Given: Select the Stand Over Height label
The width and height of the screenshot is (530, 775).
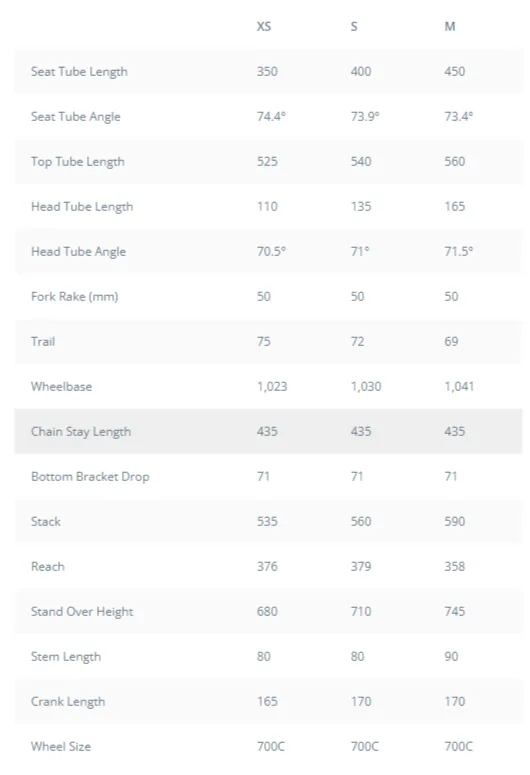Looking at the screenshot, I should pyautogui.click(x=82, y=611).
